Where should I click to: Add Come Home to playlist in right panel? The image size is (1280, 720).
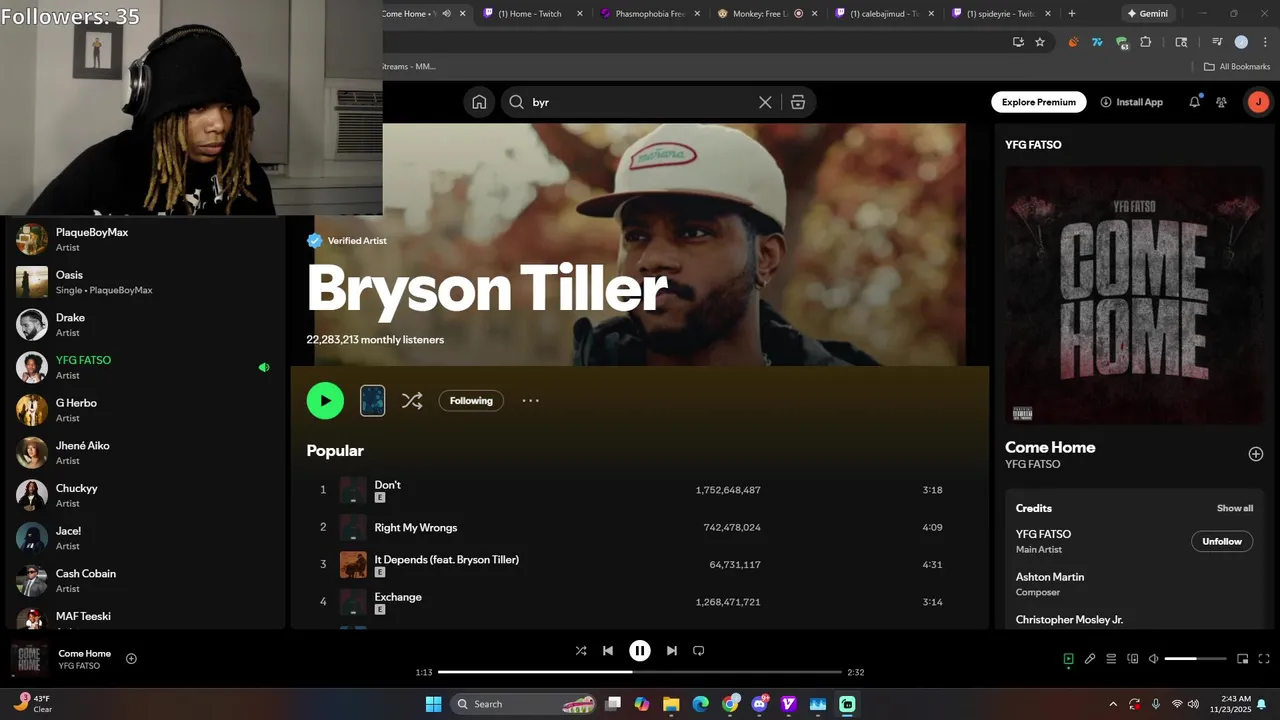tap(1256, 454)
